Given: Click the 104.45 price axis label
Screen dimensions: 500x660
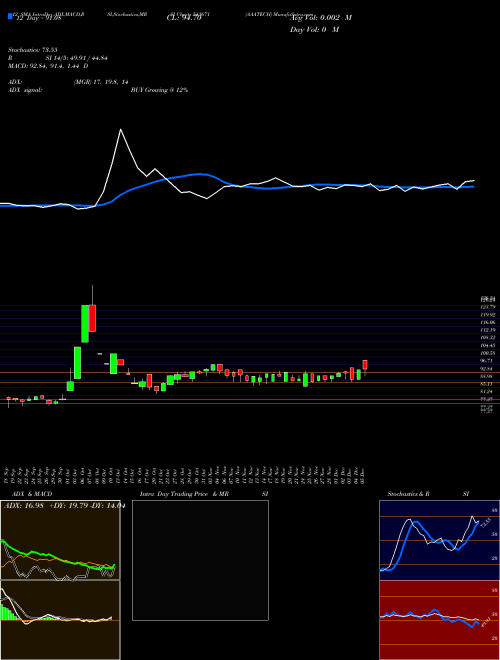Looking at the screenshot, I should [x=487, y=345].
